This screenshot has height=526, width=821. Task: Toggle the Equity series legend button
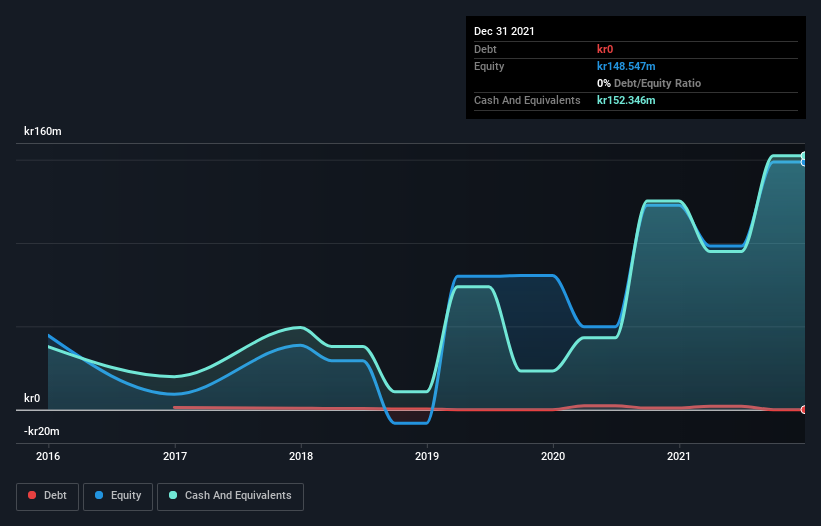click(x=118, y=496)
